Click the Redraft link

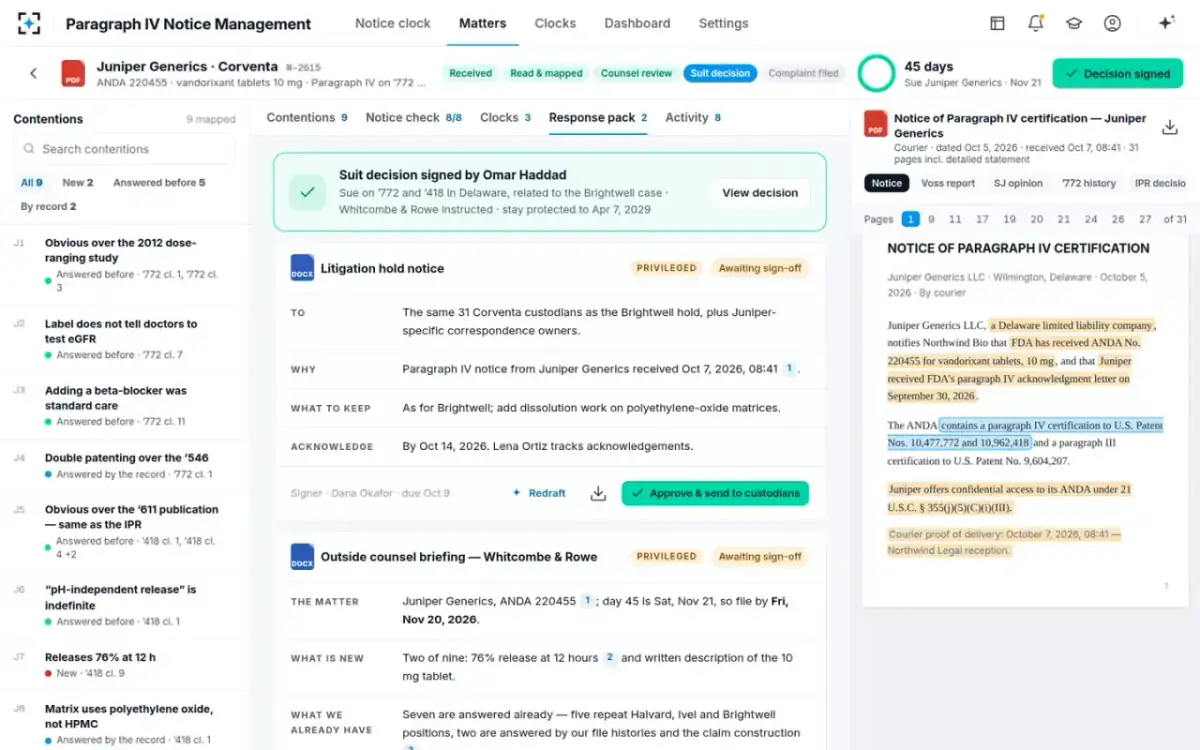(x=539, y=493)
